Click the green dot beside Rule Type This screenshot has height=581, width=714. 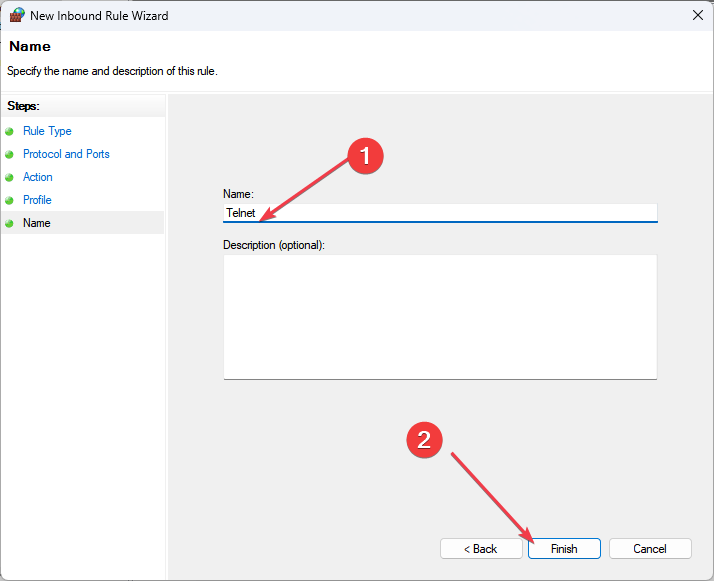pos(10,132)
